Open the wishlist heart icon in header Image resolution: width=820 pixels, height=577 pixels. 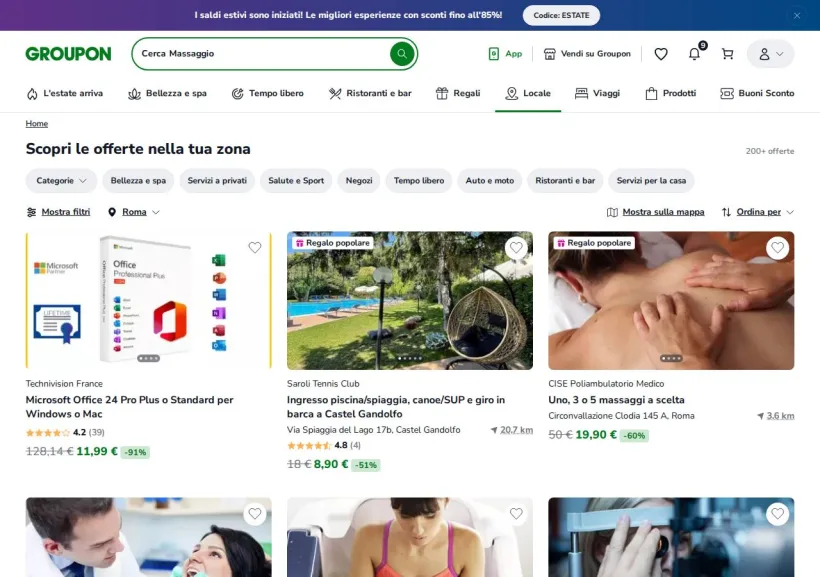click(661, 53)
